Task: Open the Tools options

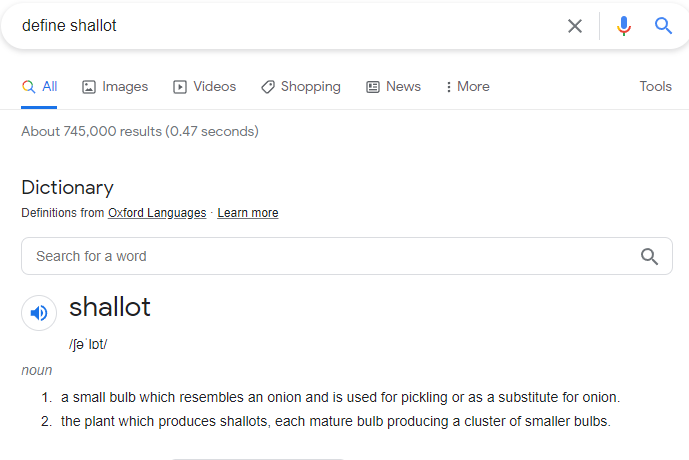Action: (655, 87)
